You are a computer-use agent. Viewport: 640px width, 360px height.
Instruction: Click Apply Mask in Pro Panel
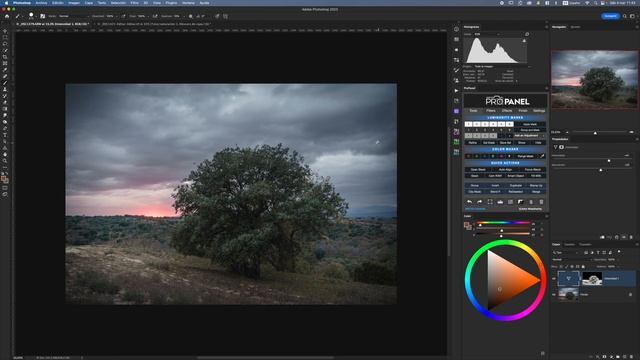coord(530,124)
